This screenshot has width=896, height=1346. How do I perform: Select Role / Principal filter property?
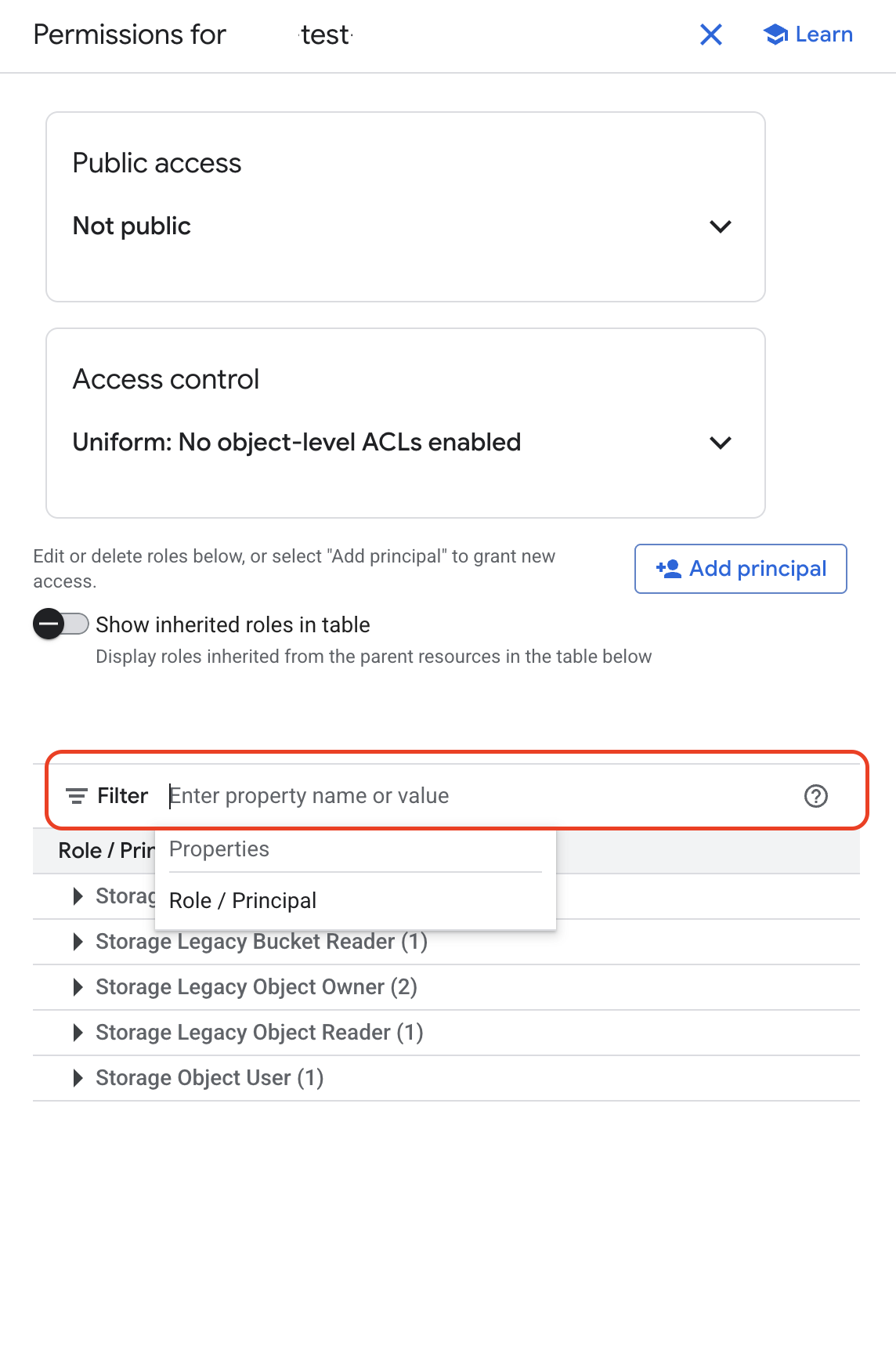click(243, 901)
